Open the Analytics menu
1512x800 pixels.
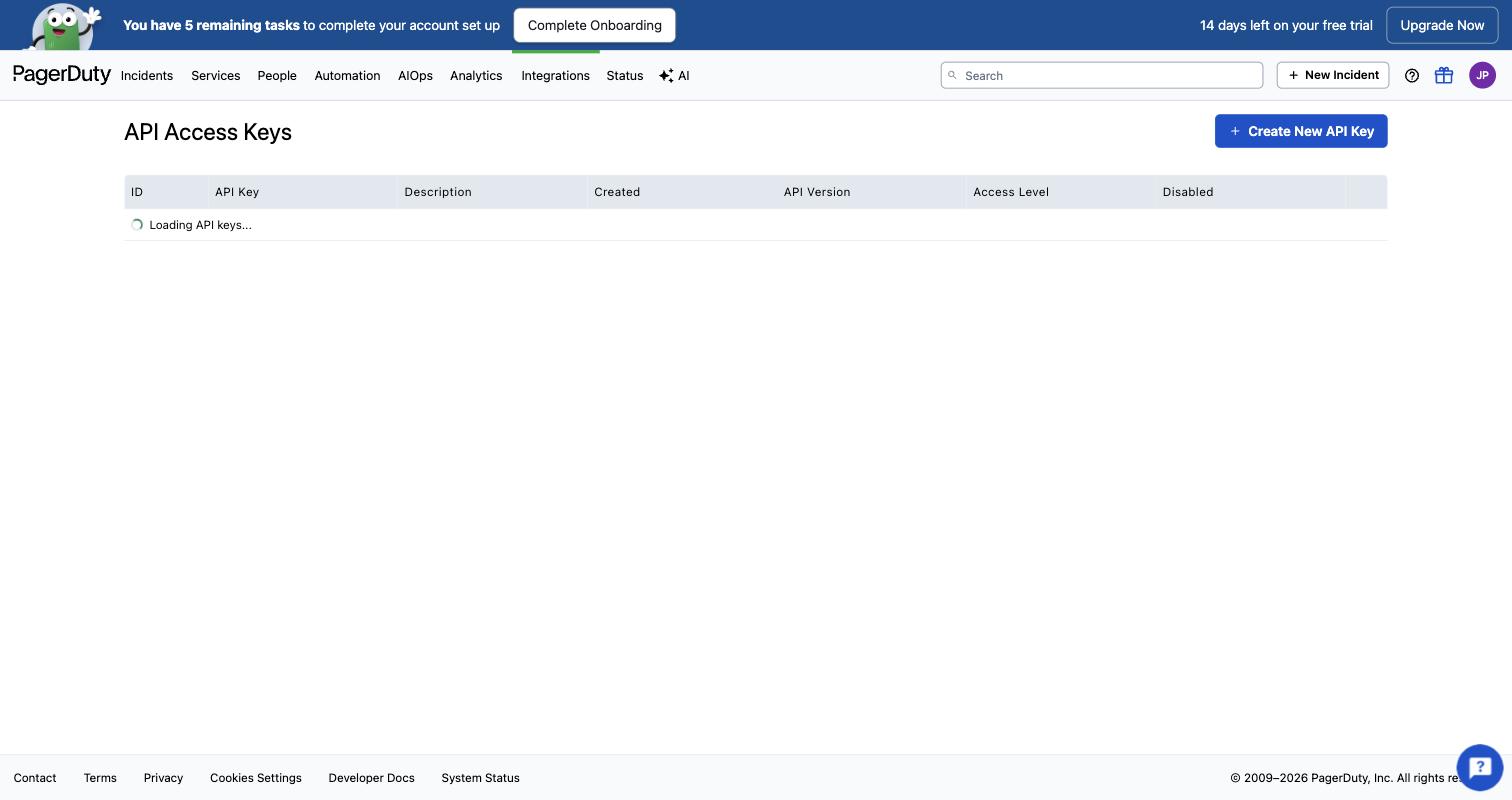(476, 76)
